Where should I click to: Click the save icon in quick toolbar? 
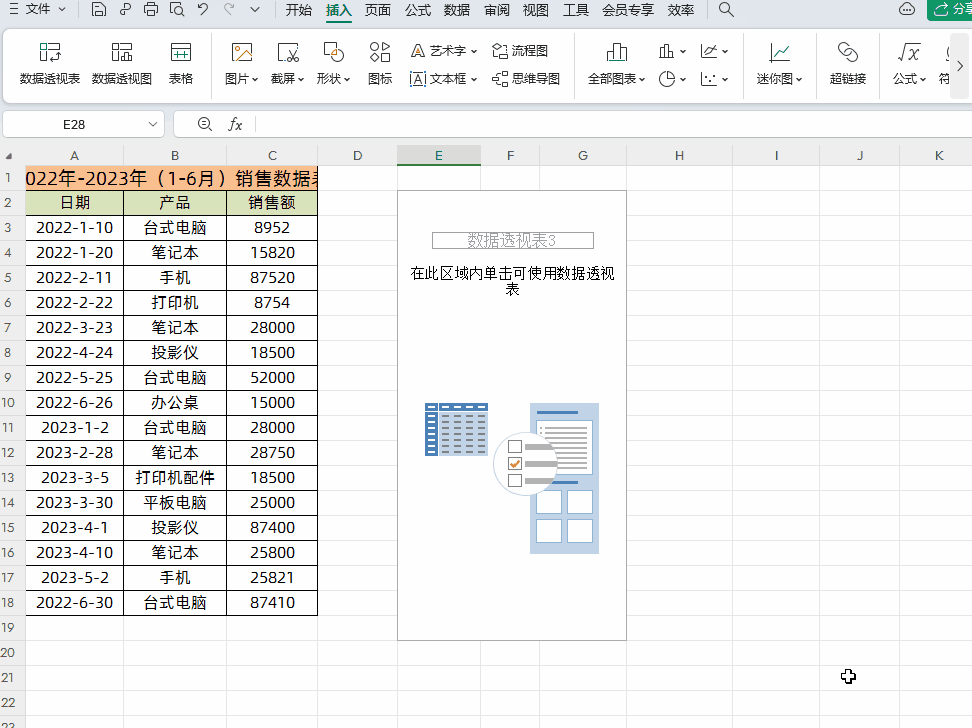[x=99, y=9]
